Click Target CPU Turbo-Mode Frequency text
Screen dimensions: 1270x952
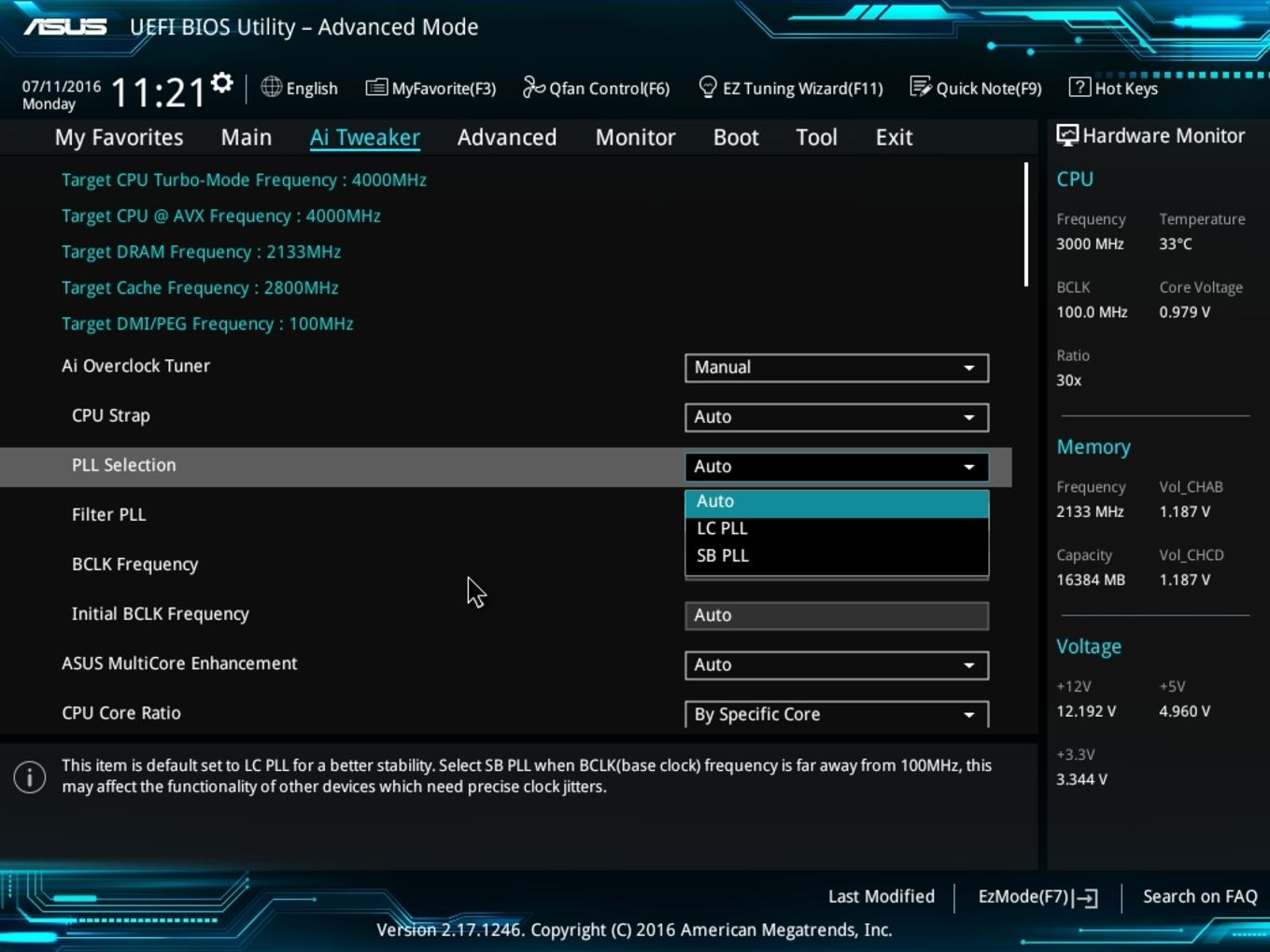click(x=244, y=180)
